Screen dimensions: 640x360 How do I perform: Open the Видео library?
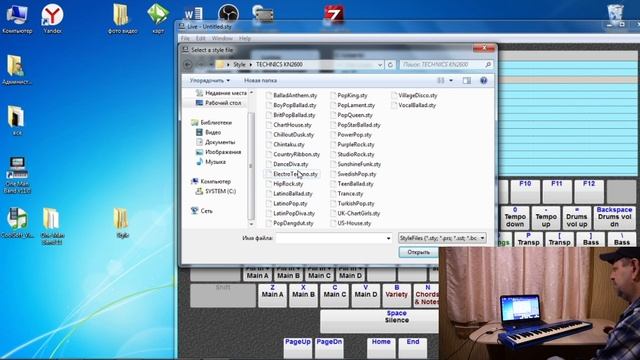coord(208,132)
